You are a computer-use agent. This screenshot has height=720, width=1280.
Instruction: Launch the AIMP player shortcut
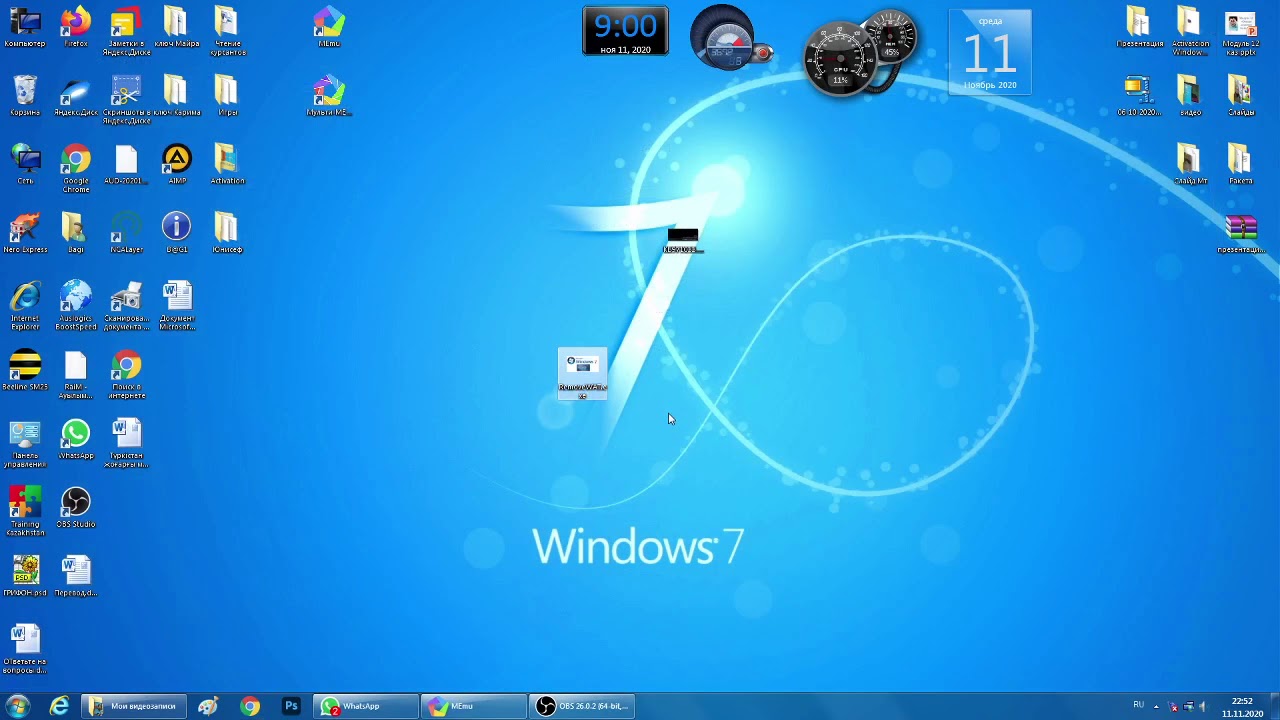176,165
